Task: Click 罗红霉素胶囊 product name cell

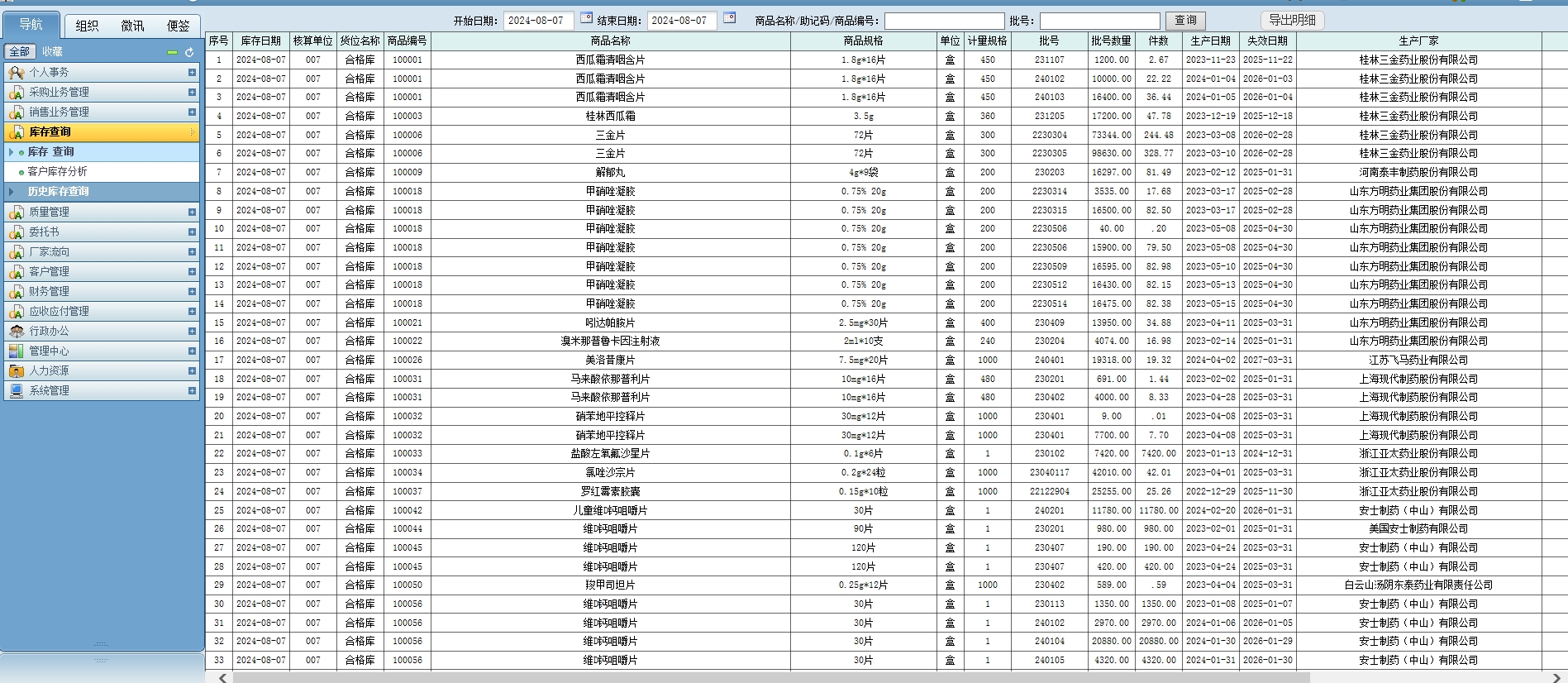Action: (x=610, y=492)
